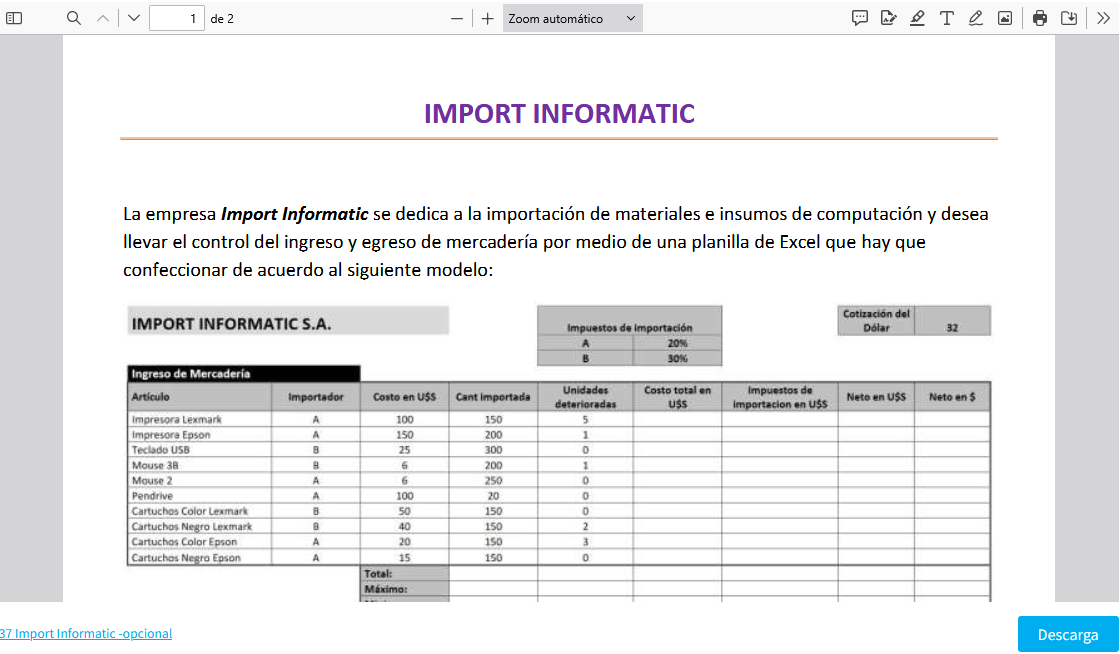Screen dimensions: 1120x654
Task: Select the add image tool
Action: (1004, 18)
